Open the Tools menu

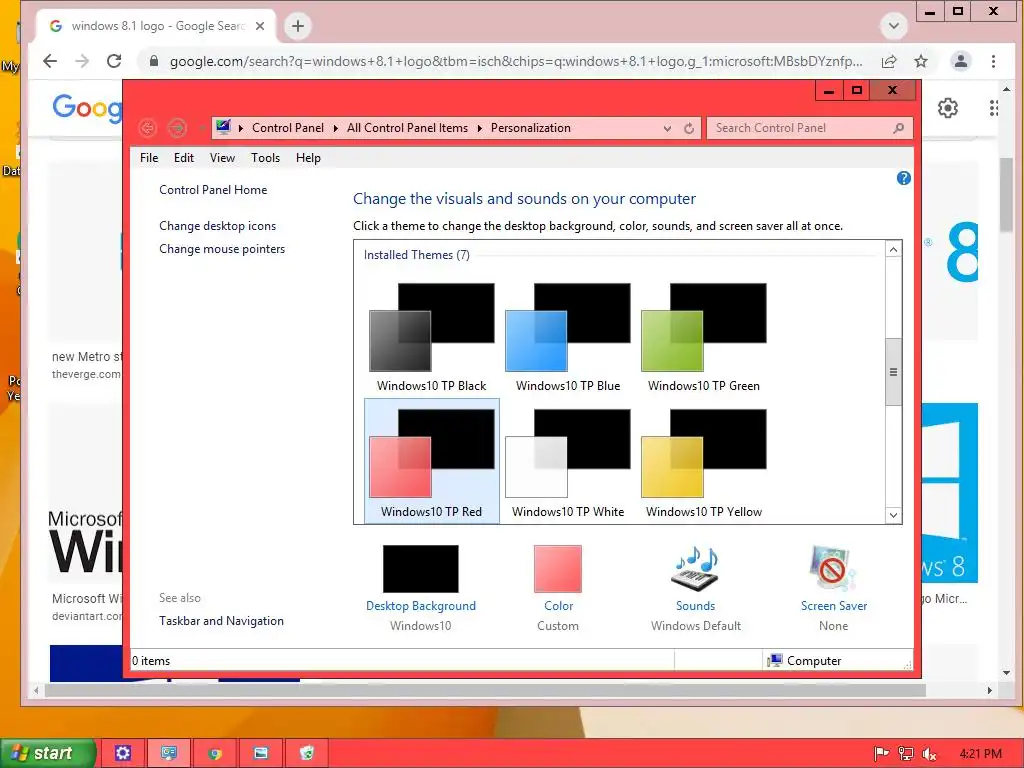point(265,158)
